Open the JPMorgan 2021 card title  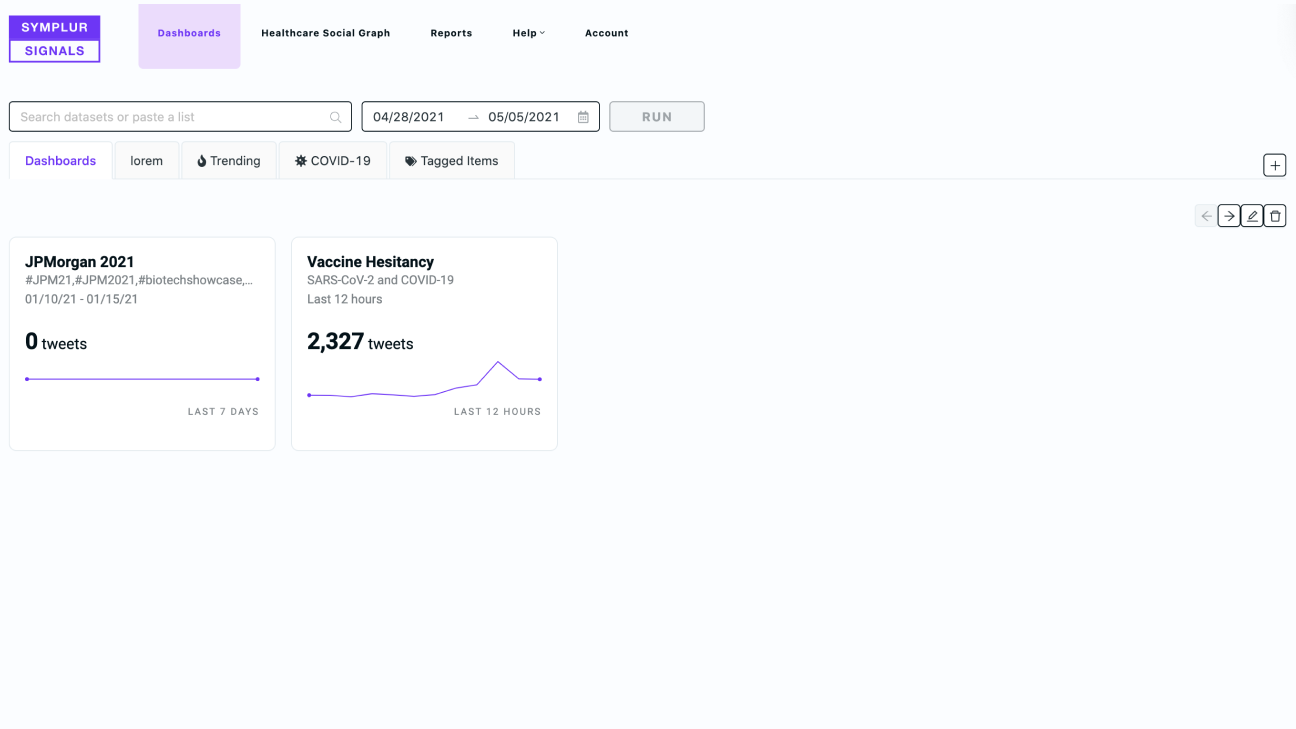pos(80,262)
